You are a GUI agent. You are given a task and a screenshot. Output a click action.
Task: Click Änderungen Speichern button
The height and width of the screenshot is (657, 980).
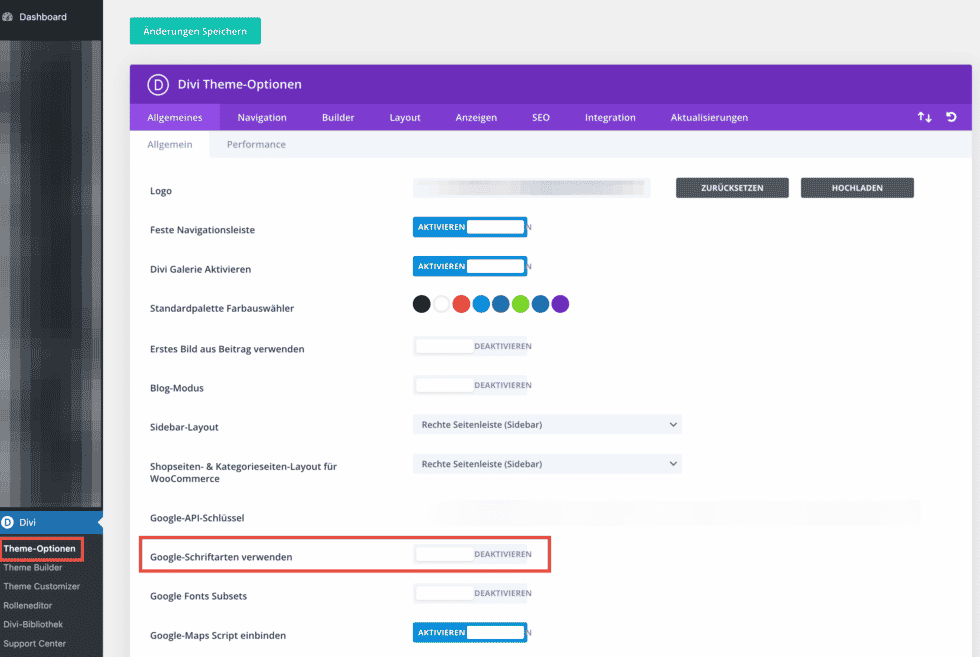195,31
